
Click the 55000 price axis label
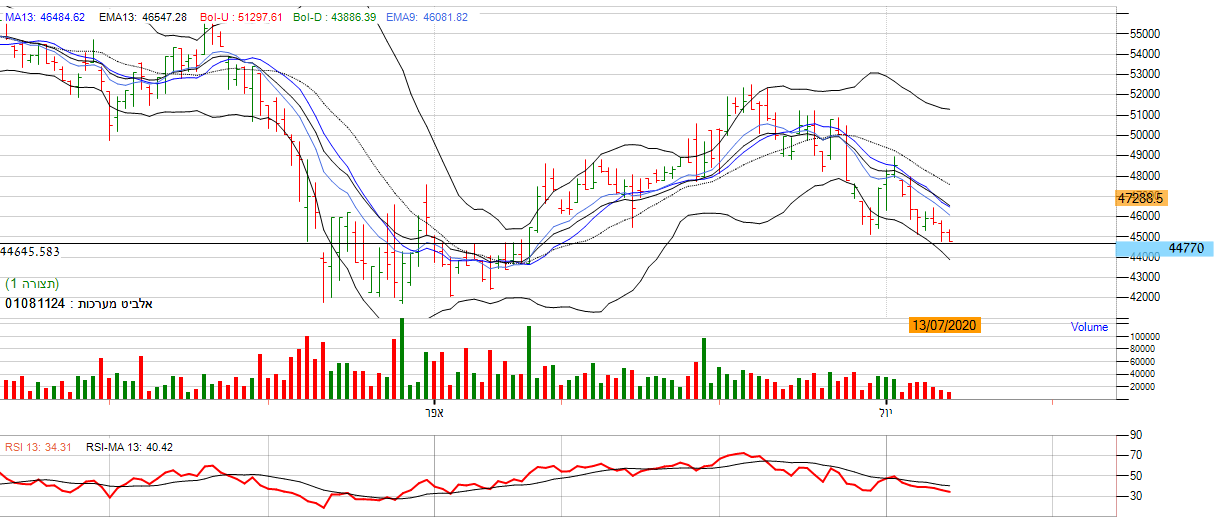(x=1144, y=33)
